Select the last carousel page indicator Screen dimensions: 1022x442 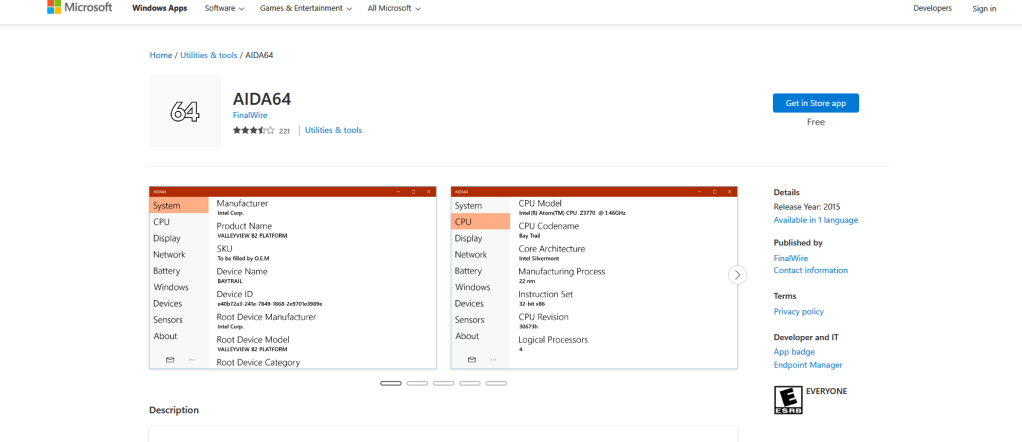[495, 383]
